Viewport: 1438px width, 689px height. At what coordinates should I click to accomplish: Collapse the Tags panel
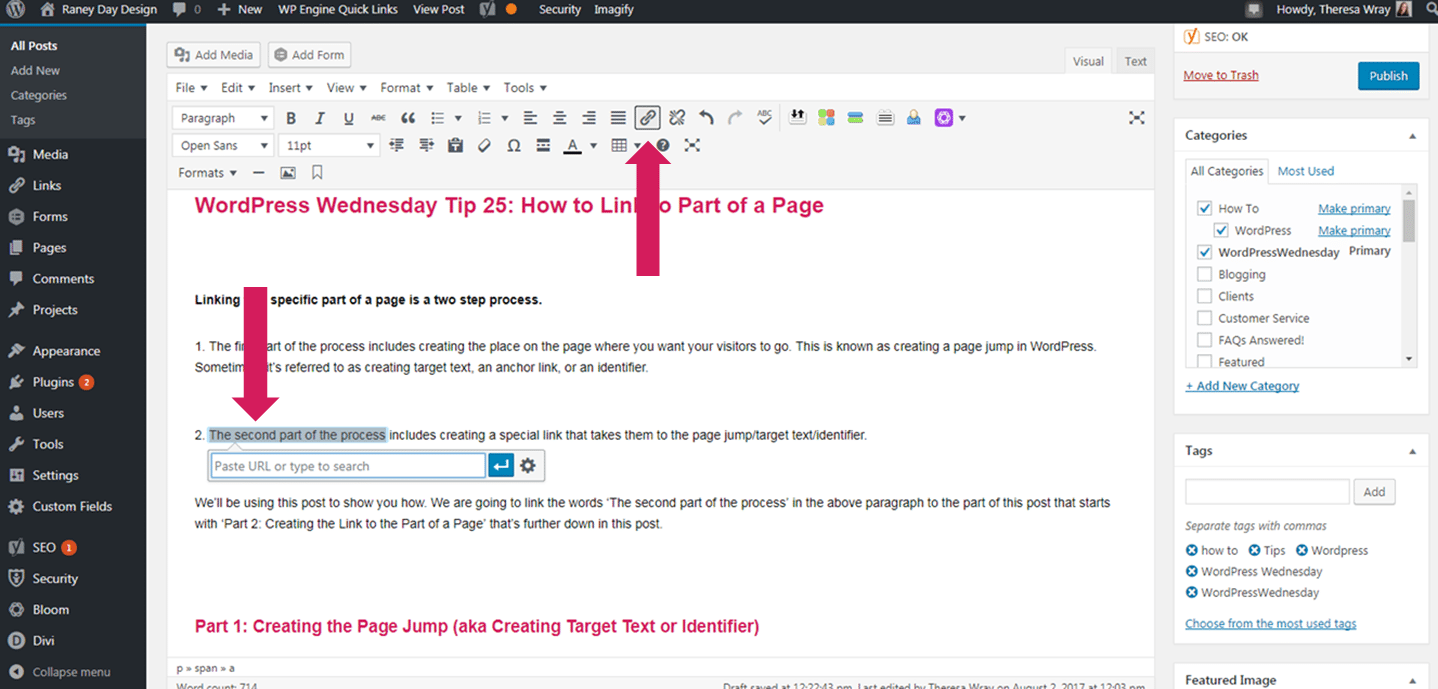coord(1412,451)
